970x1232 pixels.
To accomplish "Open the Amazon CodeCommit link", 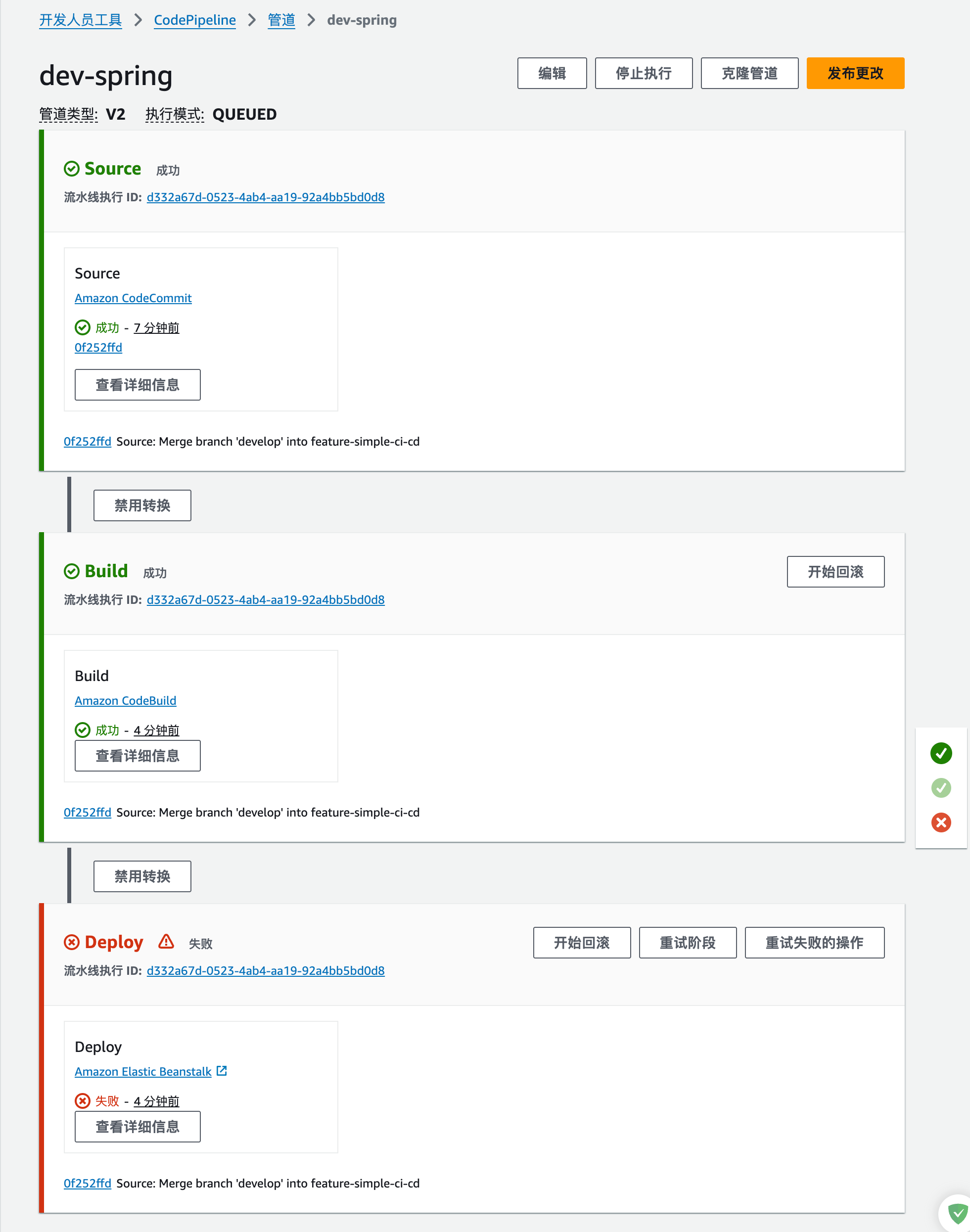I will [x=133, y=298].
